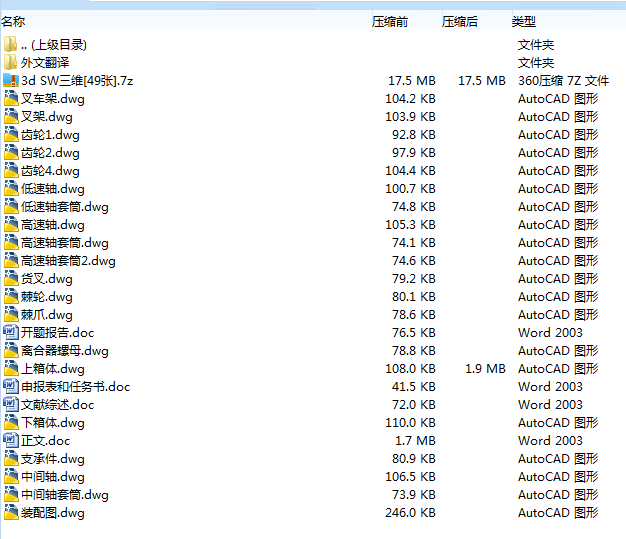
Task: Select the file name 装配图.dwg
Action: tap(53, 513)
